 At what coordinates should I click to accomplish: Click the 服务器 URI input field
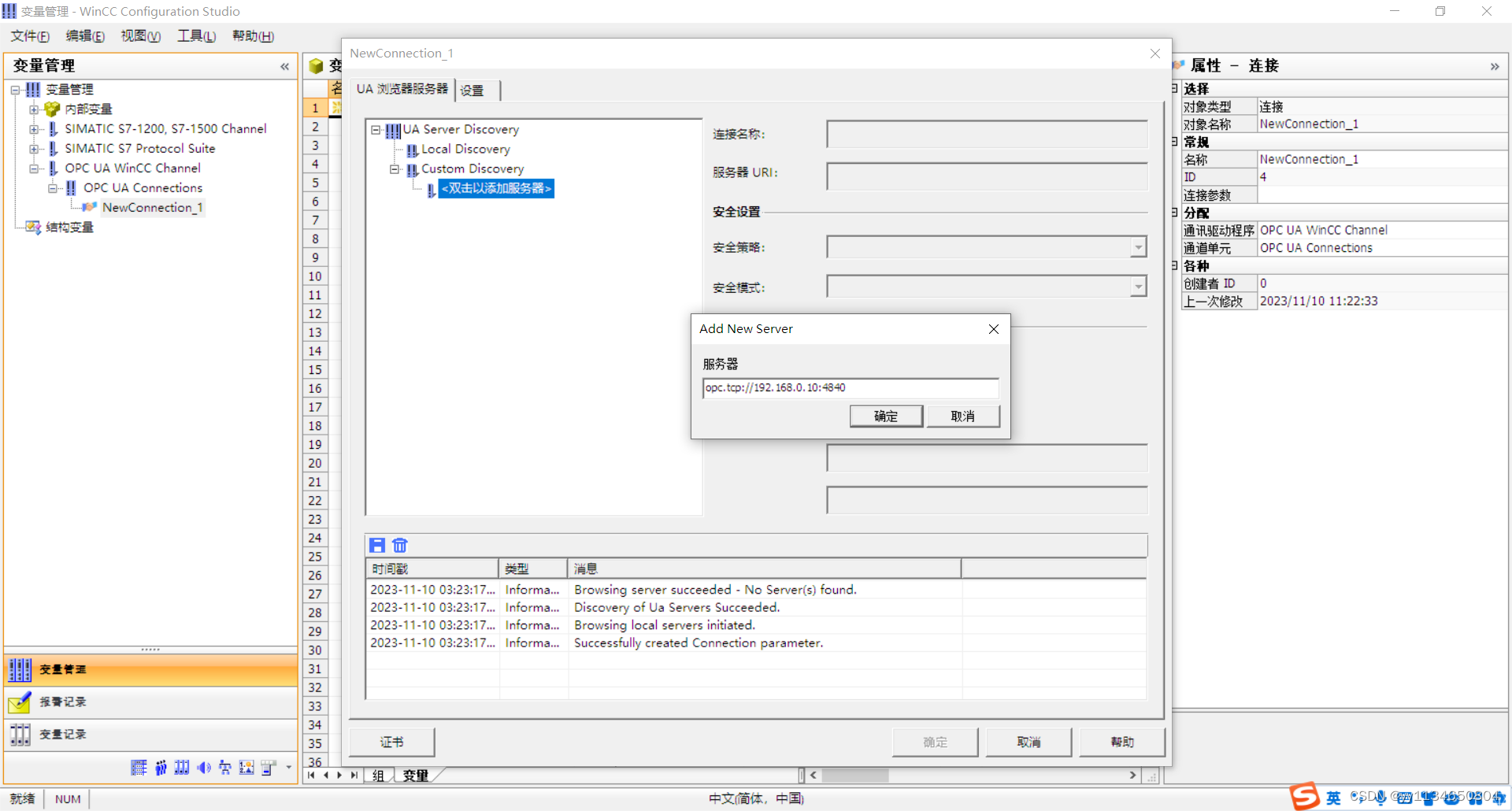[987, 176]
